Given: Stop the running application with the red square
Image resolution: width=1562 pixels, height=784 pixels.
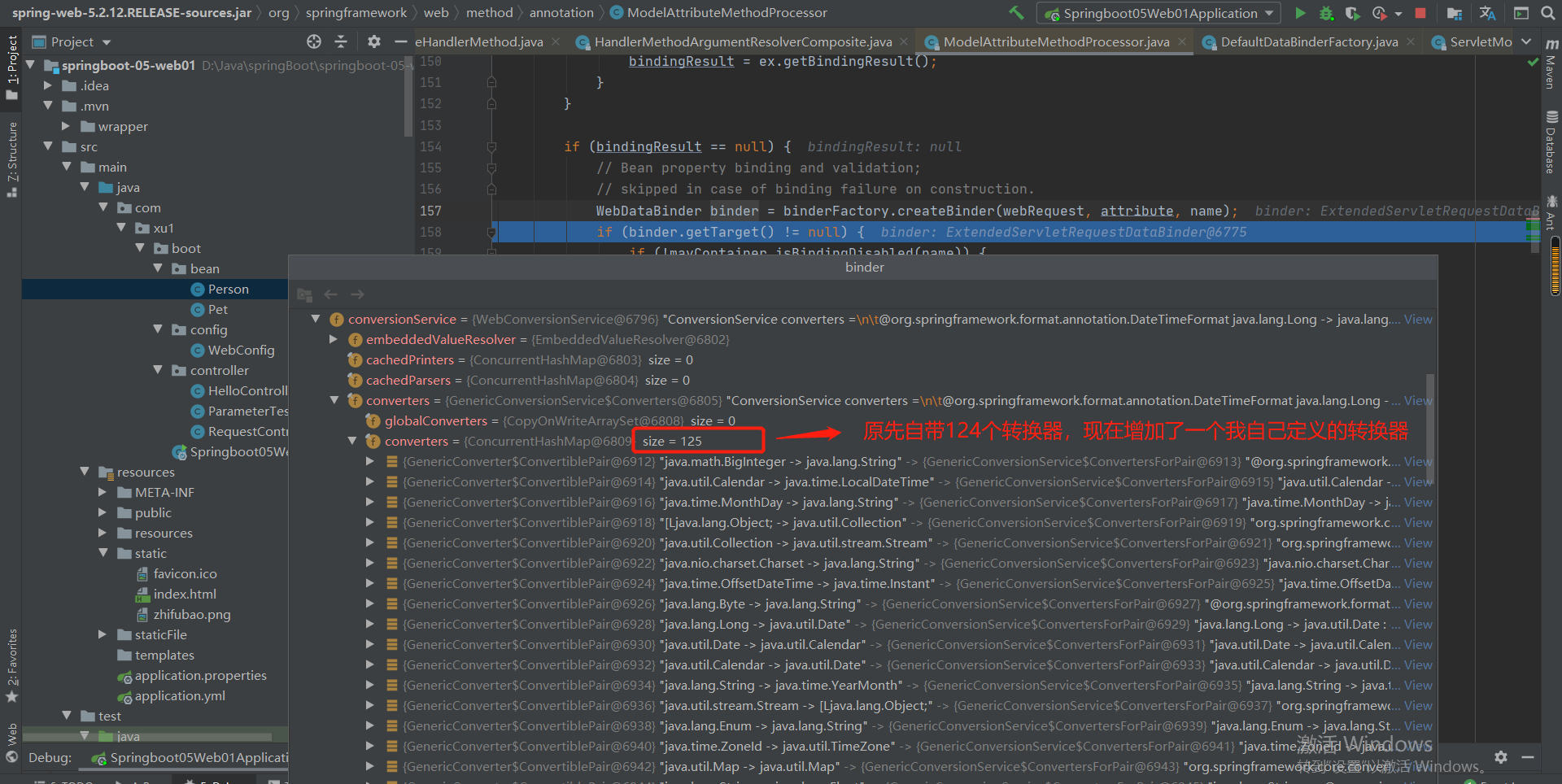Looking at the screenshot, I should point(1420,13).
